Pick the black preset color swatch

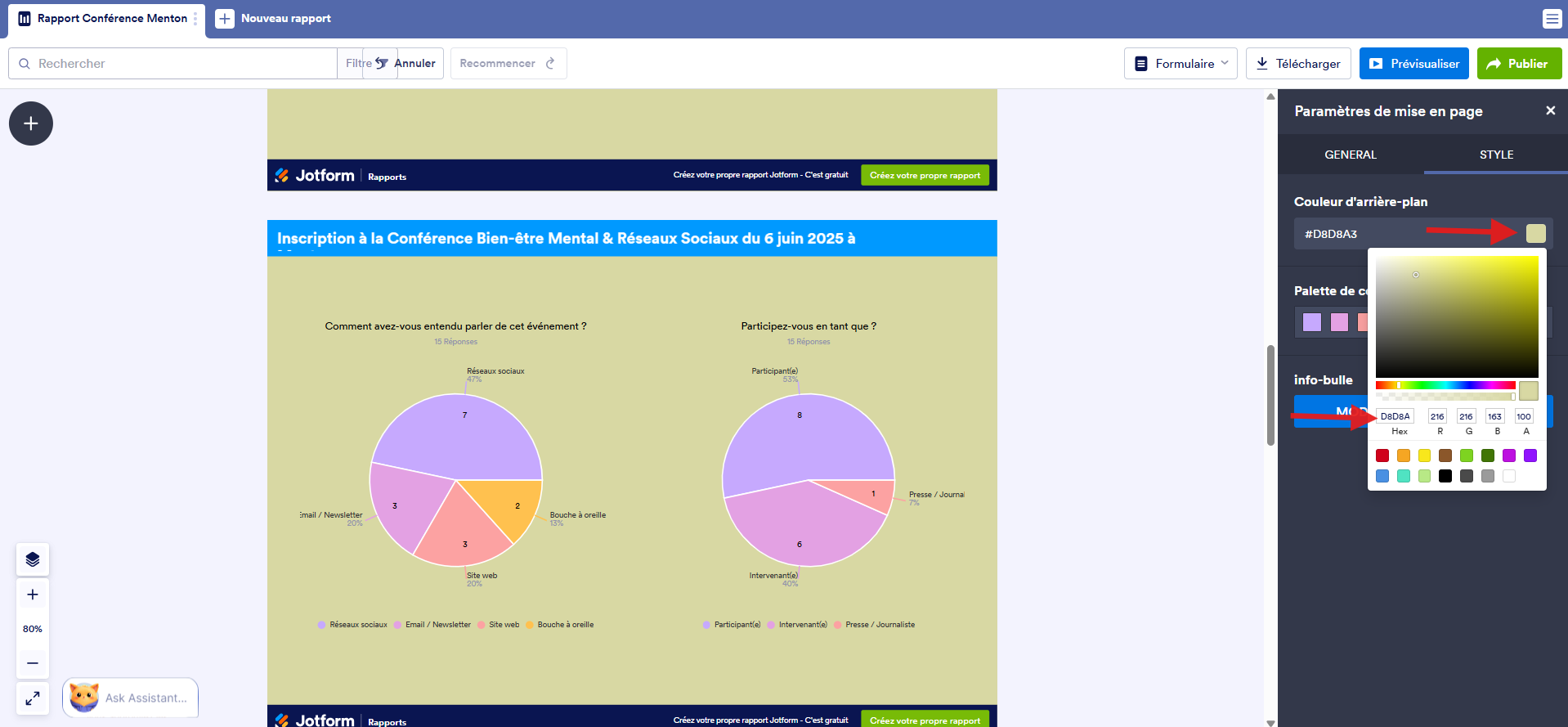coord(1445,476)
